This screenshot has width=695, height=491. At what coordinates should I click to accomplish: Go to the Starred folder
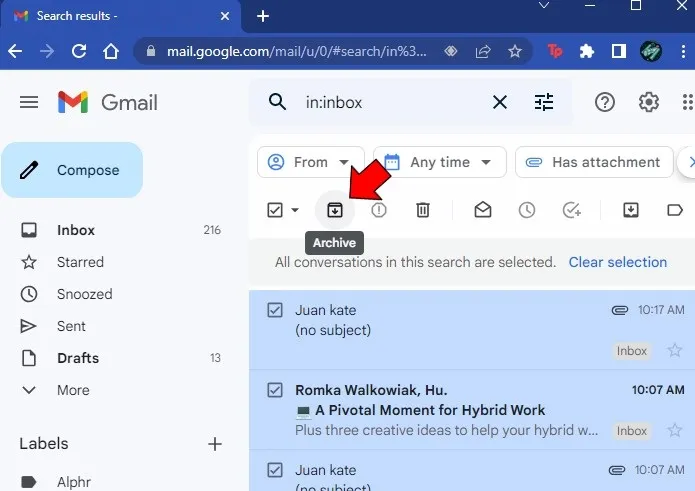(x=80, y=262)
